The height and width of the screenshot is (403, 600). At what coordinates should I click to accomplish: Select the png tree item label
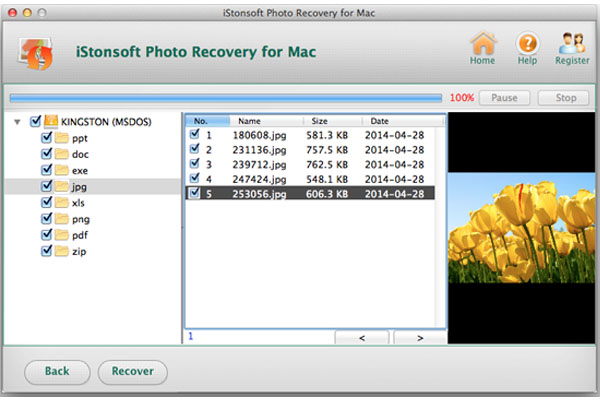(81, 219)
